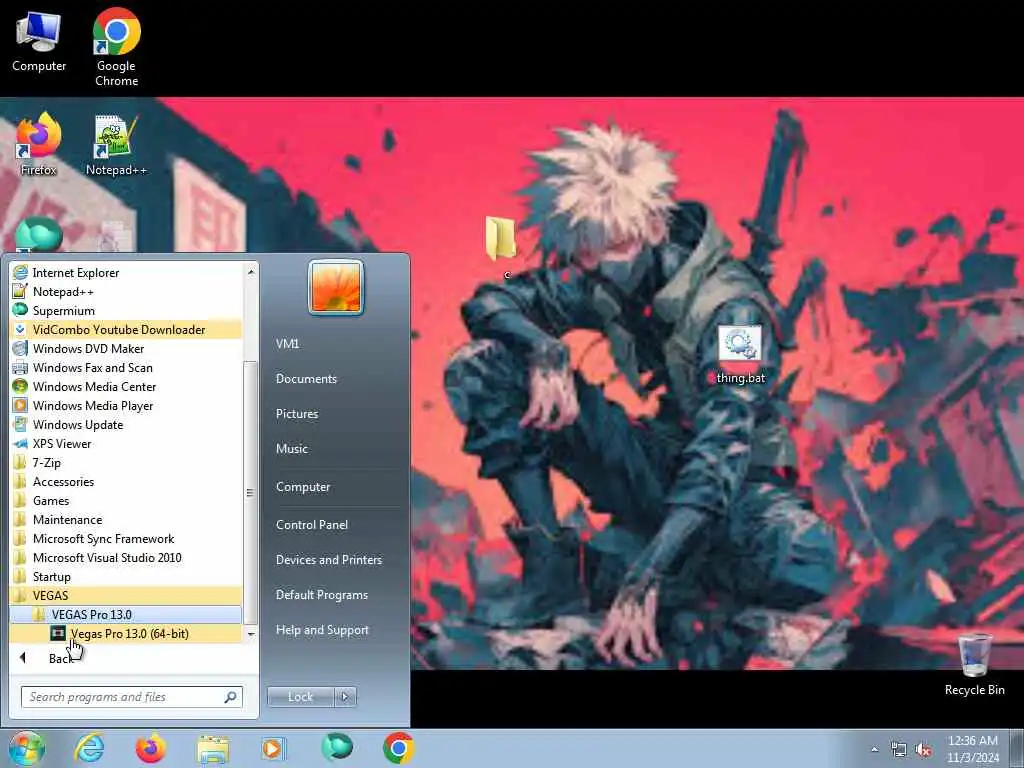1024x768 pixels.
Task: Launch Google Chrome from desktop shortcut
Action: (116, 48)
